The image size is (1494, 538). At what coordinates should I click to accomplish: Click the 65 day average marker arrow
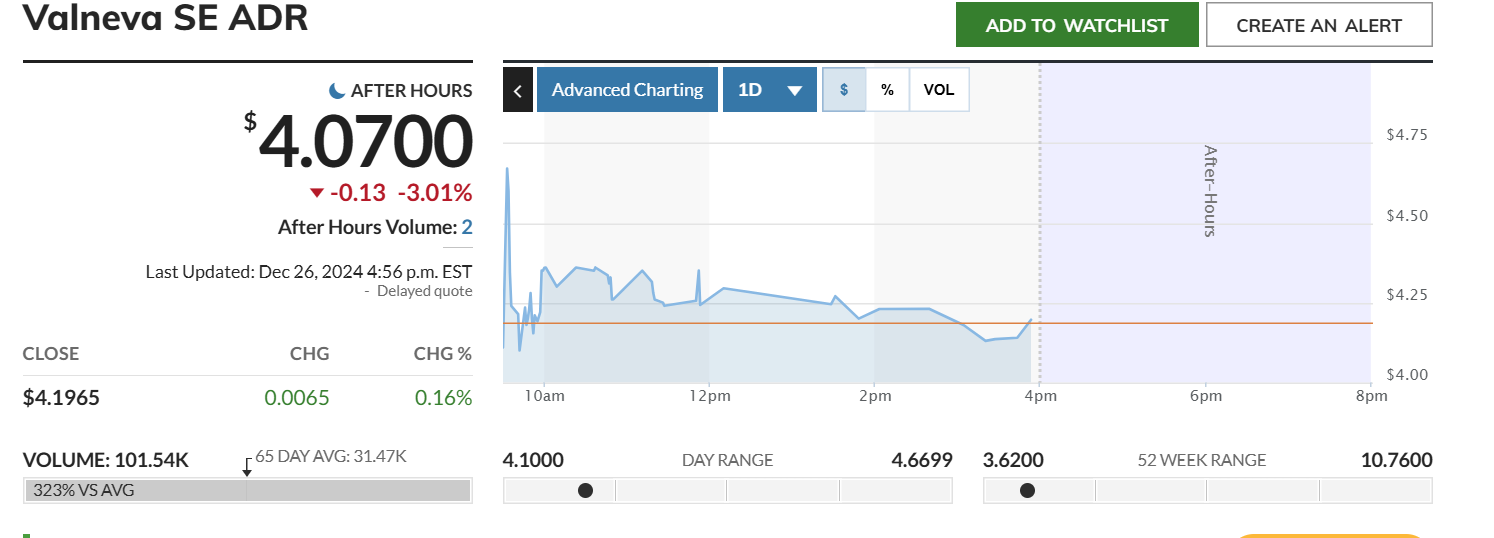[247, 467]
